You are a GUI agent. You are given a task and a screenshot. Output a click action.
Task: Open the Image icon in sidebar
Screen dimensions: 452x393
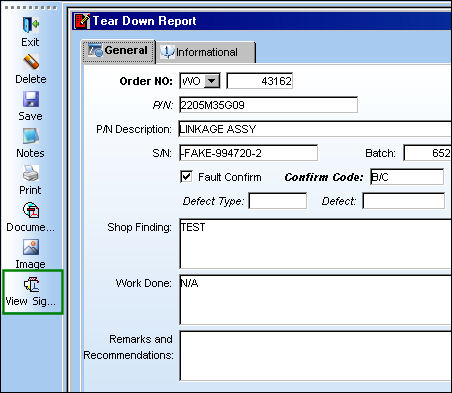[31, 247]
